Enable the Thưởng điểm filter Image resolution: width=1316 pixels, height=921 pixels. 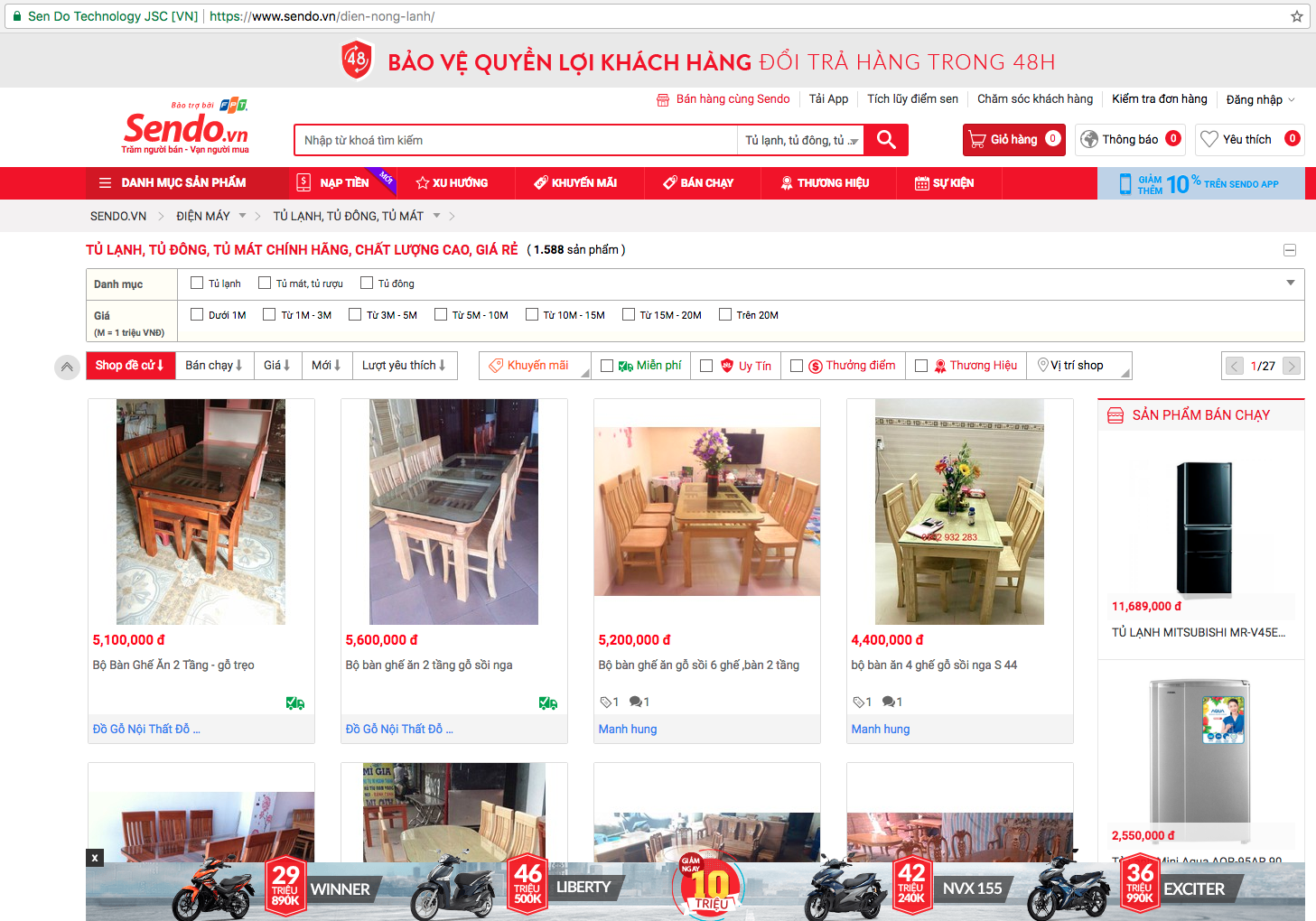coord(796,365)
